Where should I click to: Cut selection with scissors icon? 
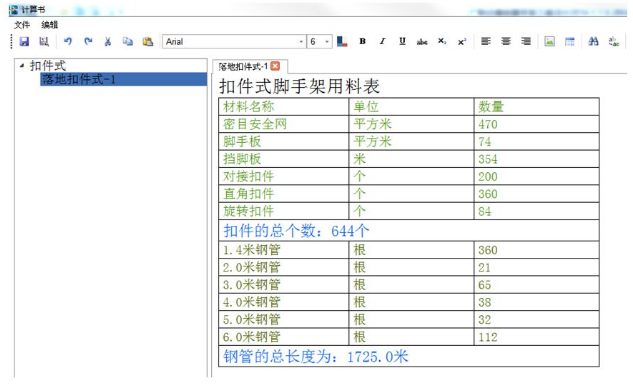pos(107,41)
